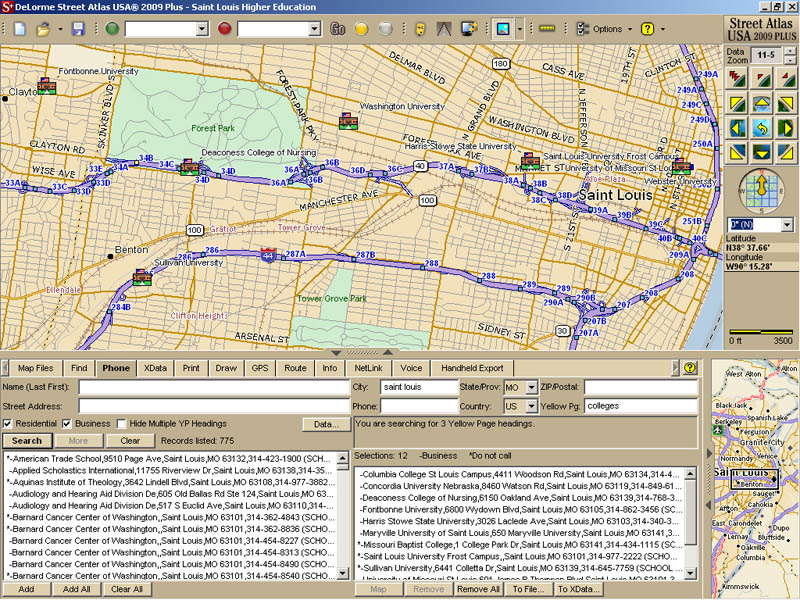Image resolution: width=800 pixels, height=600 pixels.
Task: Uncheck the Residential checkbox
Action: click(x=8, y=424)
